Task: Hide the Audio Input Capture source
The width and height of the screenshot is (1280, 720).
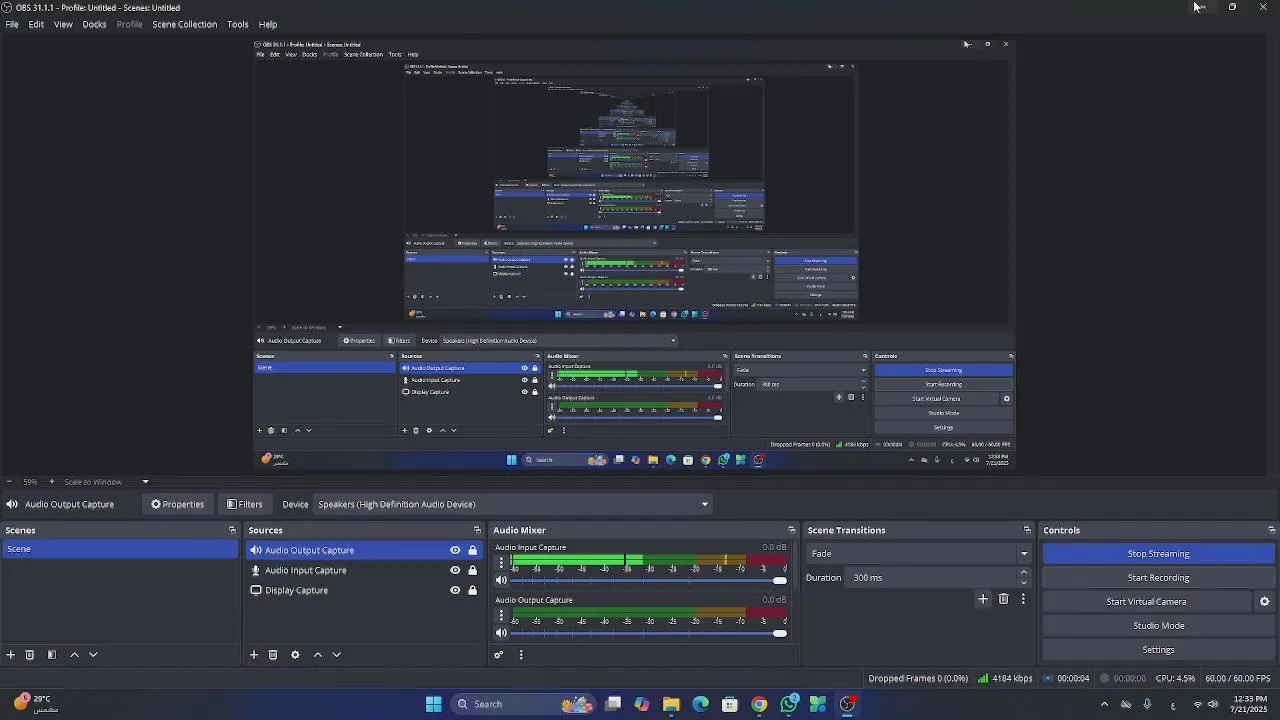Action: (x=455, y=571)
